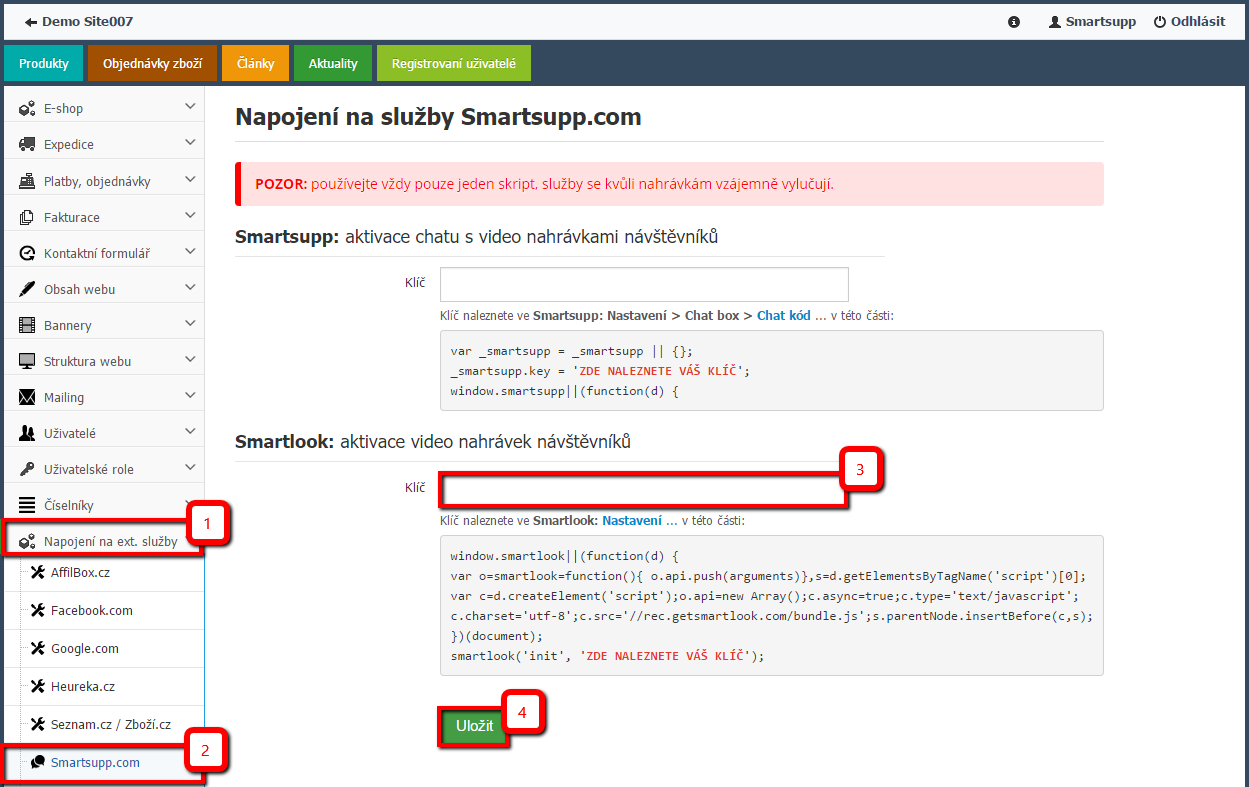Click the Smartsupp code snippet box

tap(772, 370)
